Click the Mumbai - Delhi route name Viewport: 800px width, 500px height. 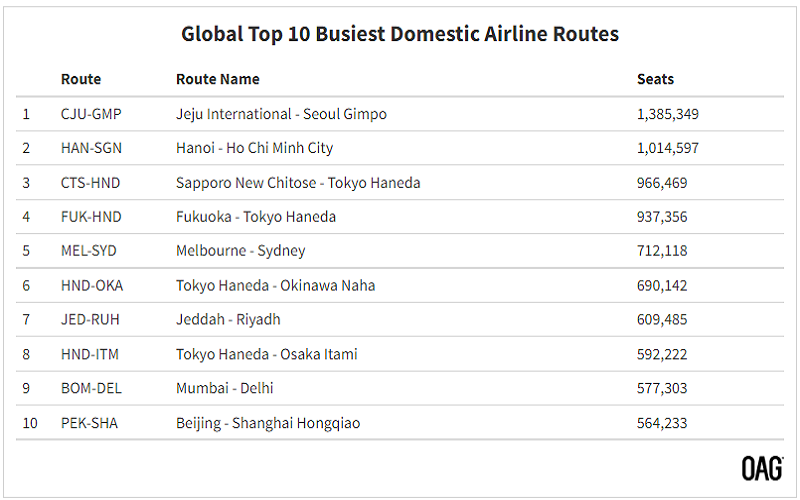[224, 388]
